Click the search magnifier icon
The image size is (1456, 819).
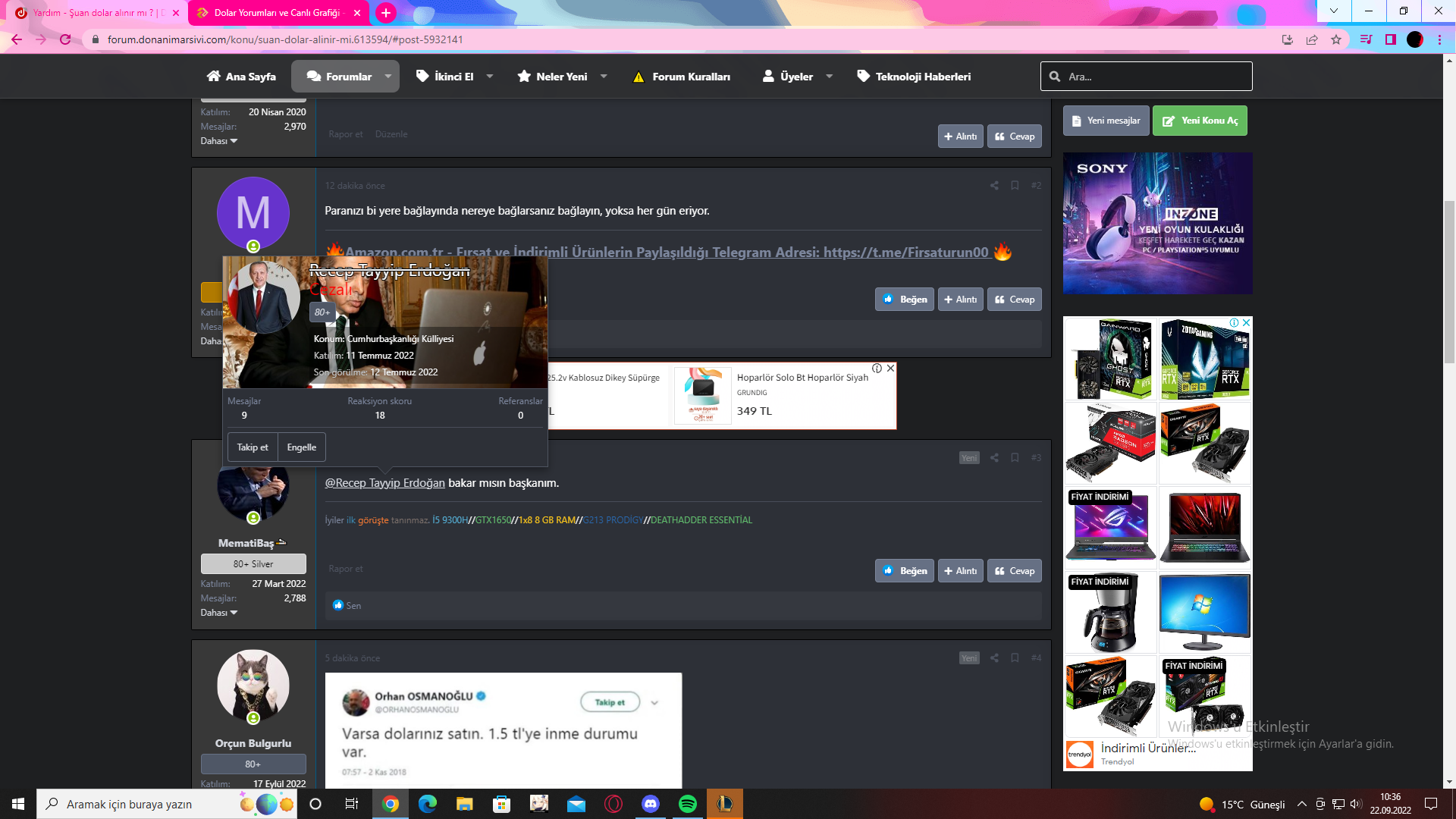1055,77
